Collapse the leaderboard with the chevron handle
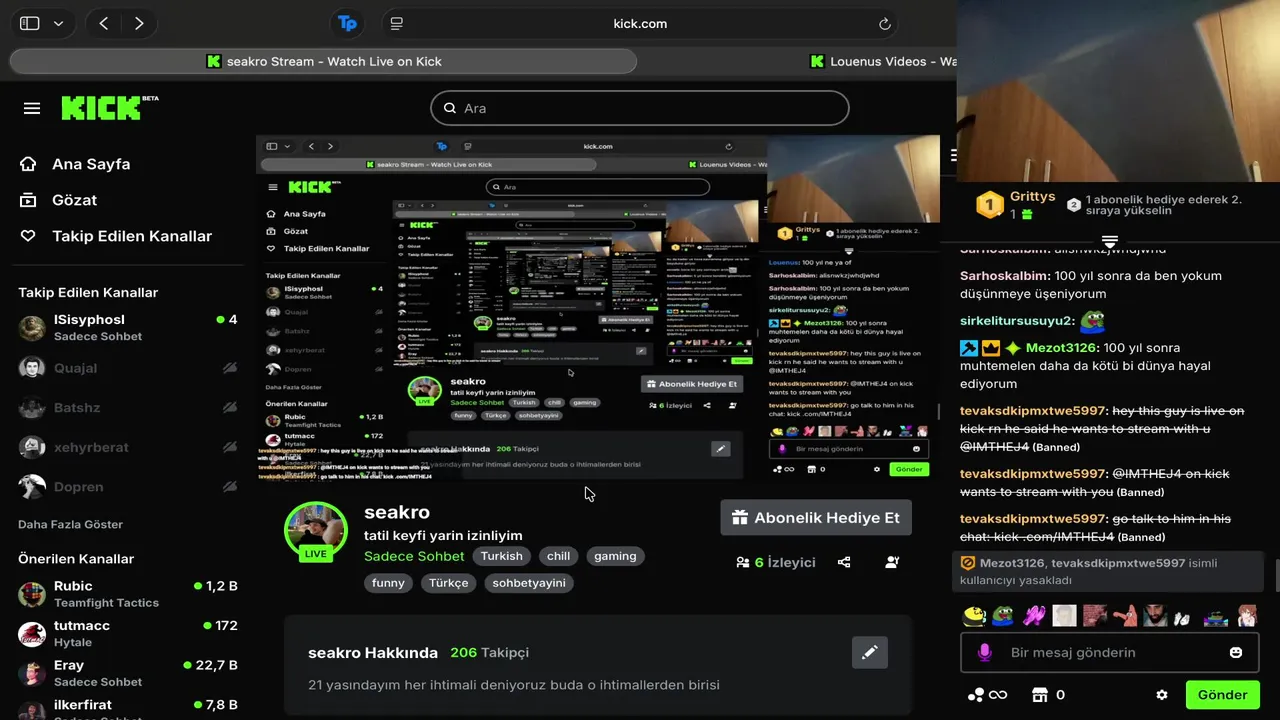This screenshot has width=1280, height=720. click(1109, 242)
